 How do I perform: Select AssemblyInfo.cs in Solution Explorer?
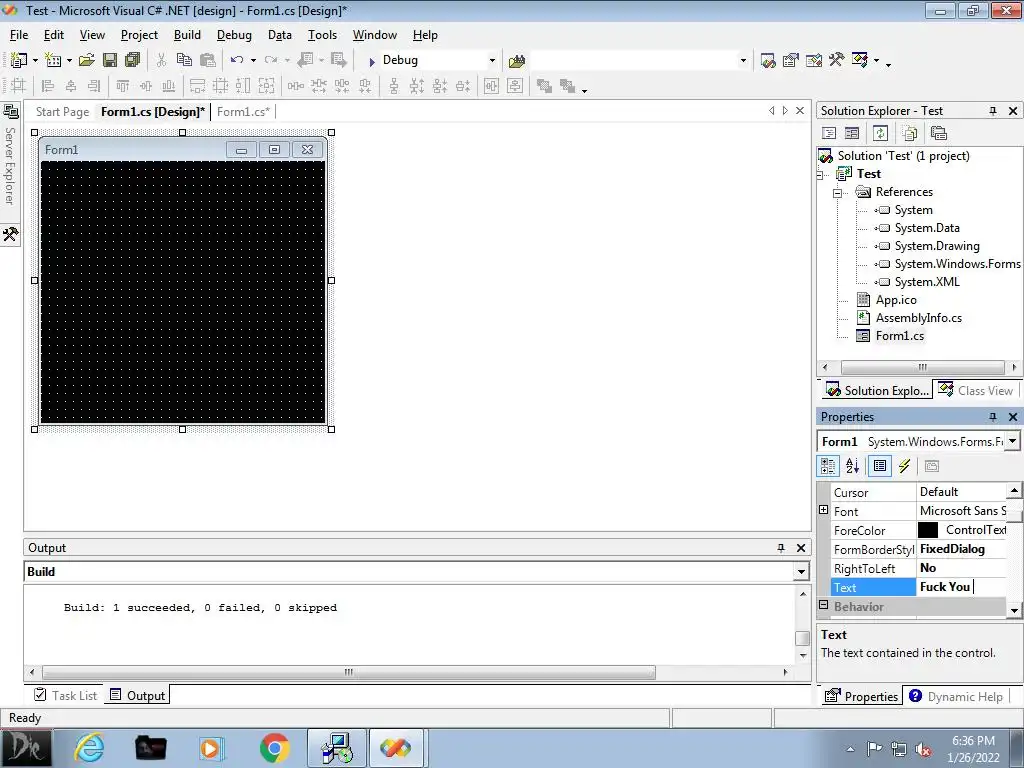[918, 318]
